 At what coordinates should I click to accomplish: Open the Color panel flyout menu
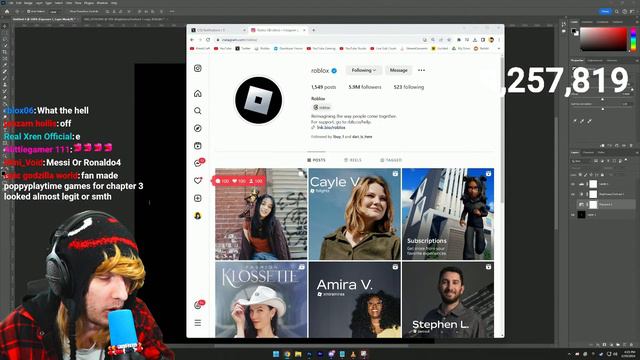(636, 22)
